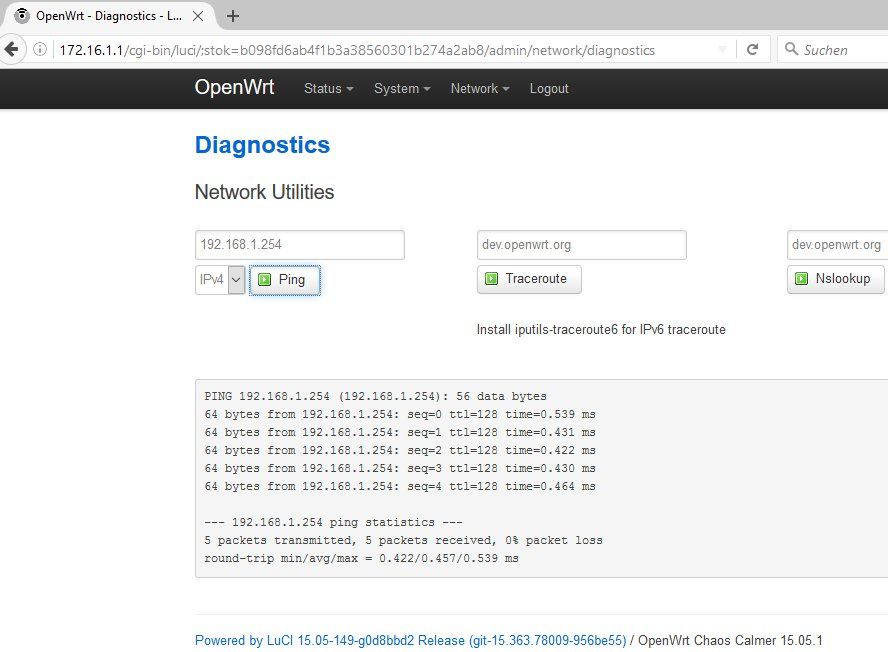Expand the Status menu

tap(328, 88)
